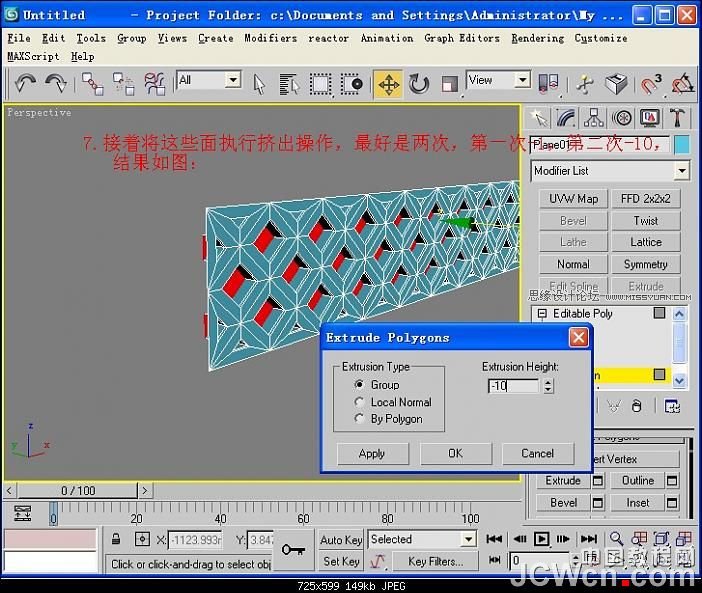
Task: Click the Symmetry modifier button
Action: click(x=646, y=265)
